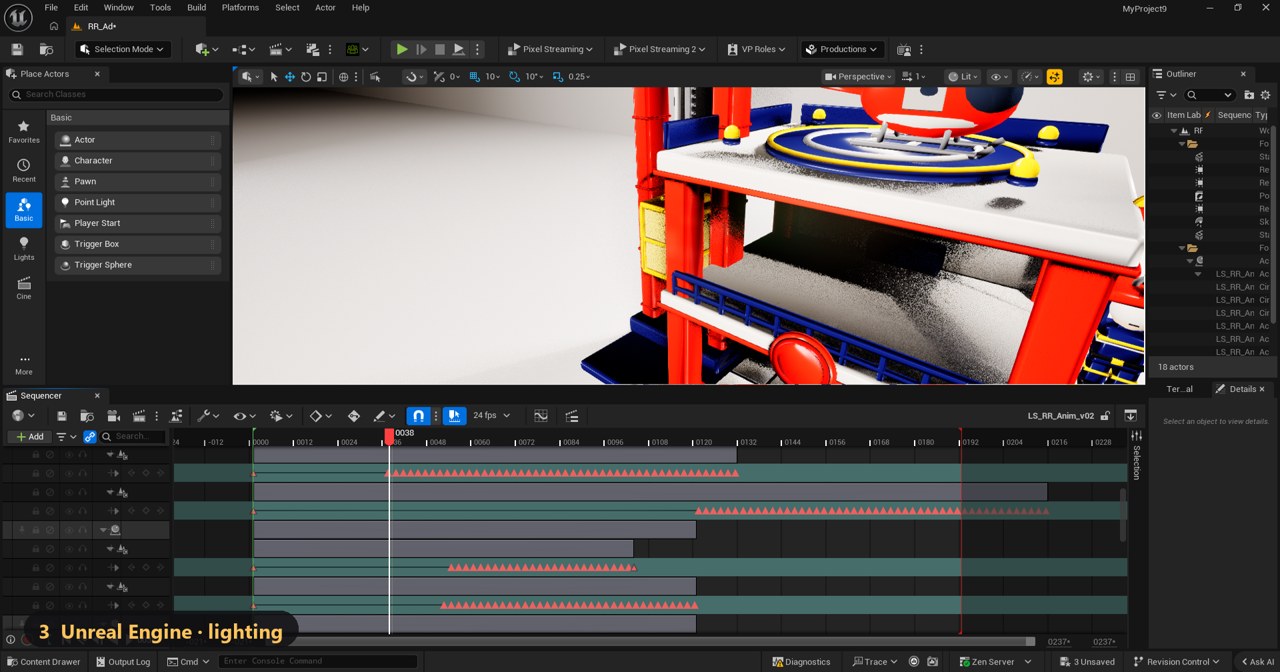This screenshot has width=1280, height=672.
Task: Click the red playhead marker at frame 0038
Action: click(389, 437)
